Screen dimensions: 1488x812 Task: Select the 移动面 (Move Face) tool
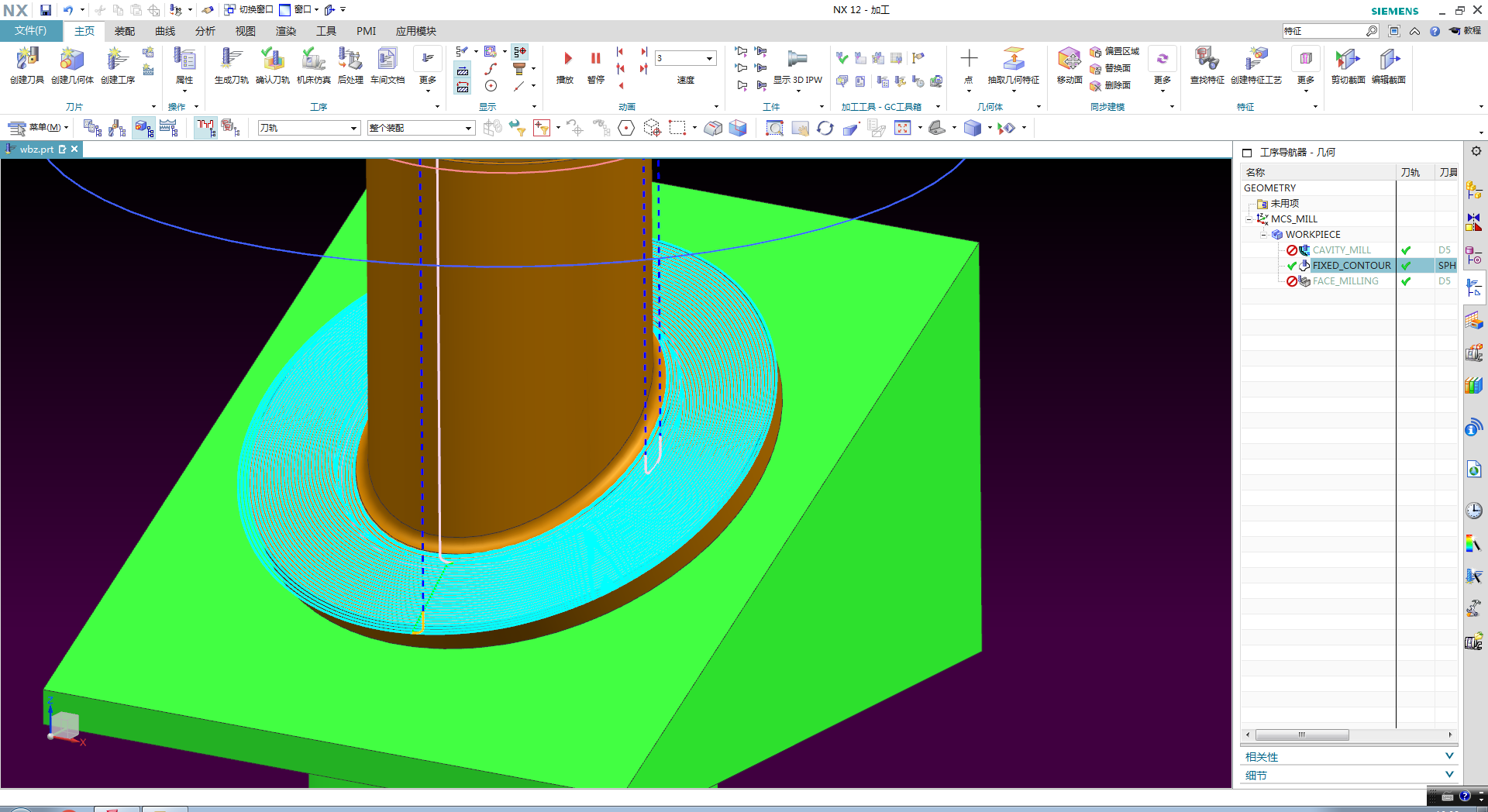click(x=1069, y=66)
